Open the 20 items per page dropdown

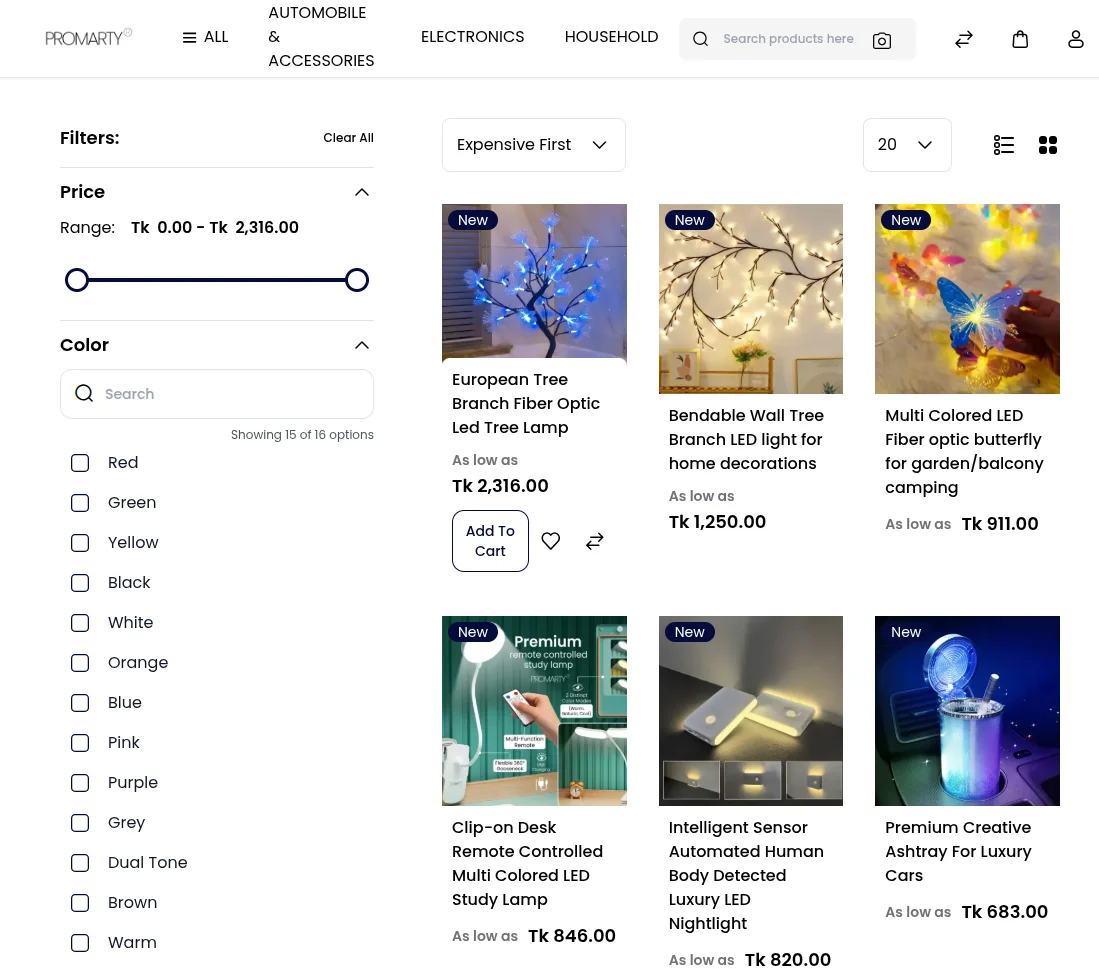(x=907, y=145)
